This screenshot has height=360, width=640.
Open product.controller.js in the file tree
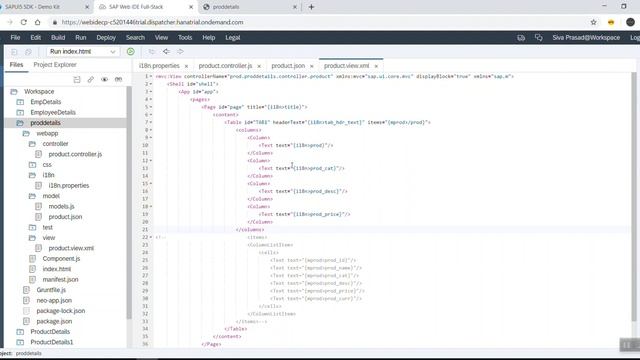point(75,154)
